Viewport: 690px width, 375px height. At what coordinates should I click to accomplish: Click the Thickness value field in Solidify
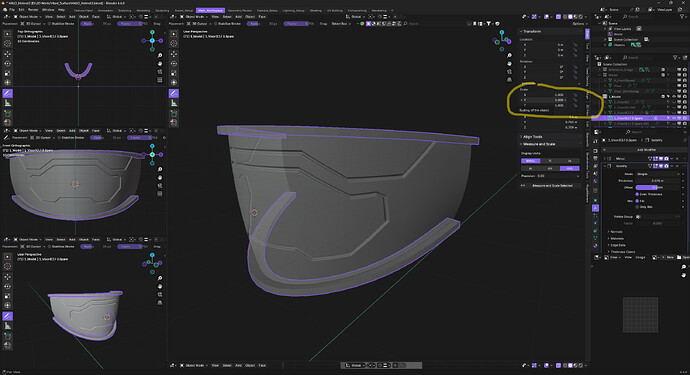tap(658, 180)
